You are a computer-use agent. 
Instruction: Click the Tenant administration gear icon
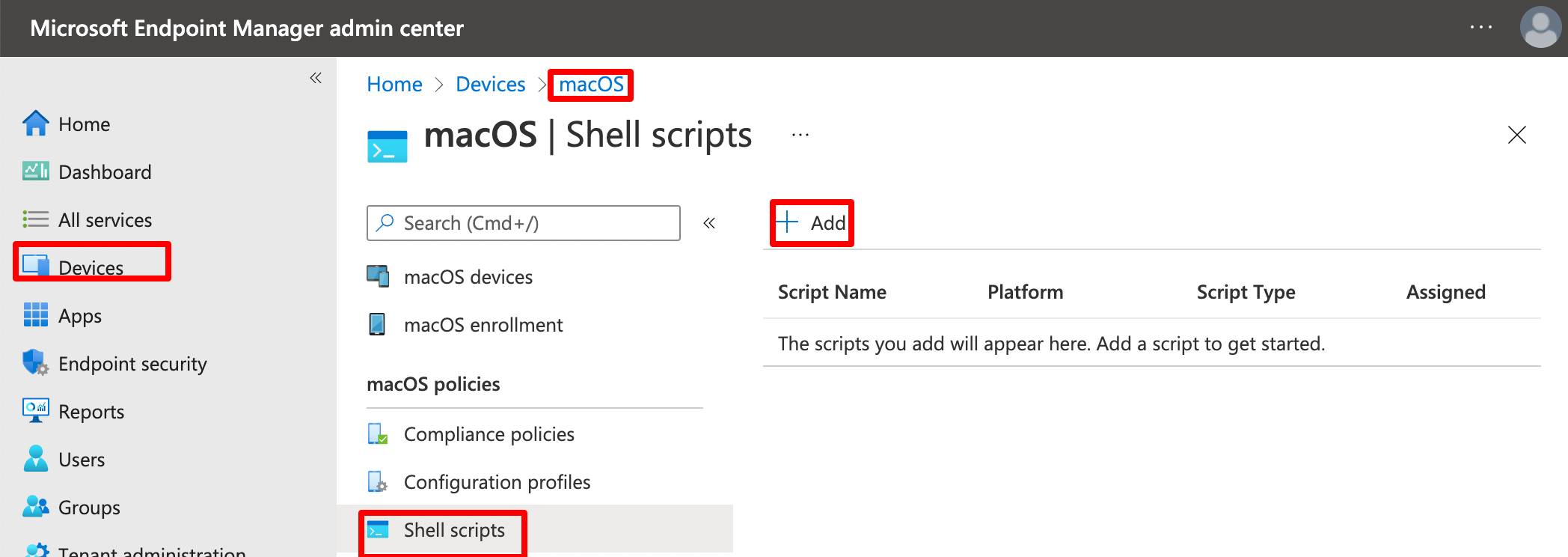[36, 550]
